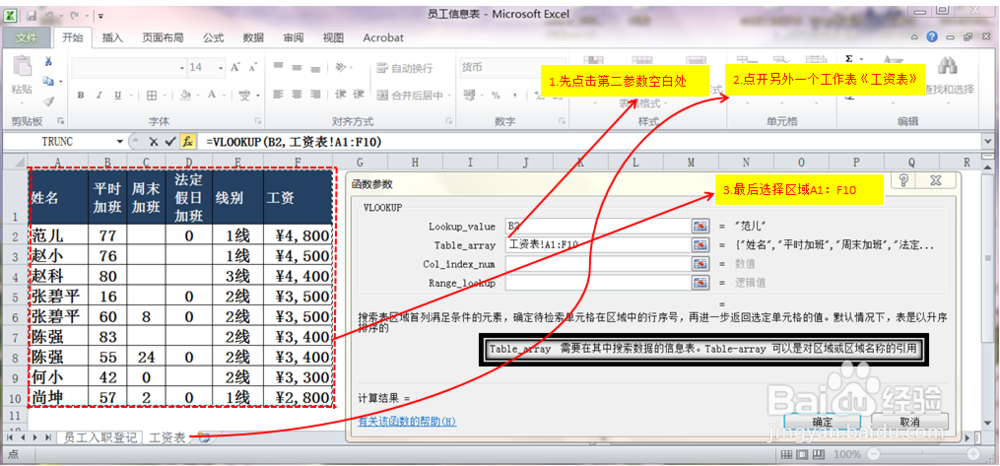Click the Copy icon in clipboard group
The height and width of the screenshot is (466, 1000).
tap(48, 81)
